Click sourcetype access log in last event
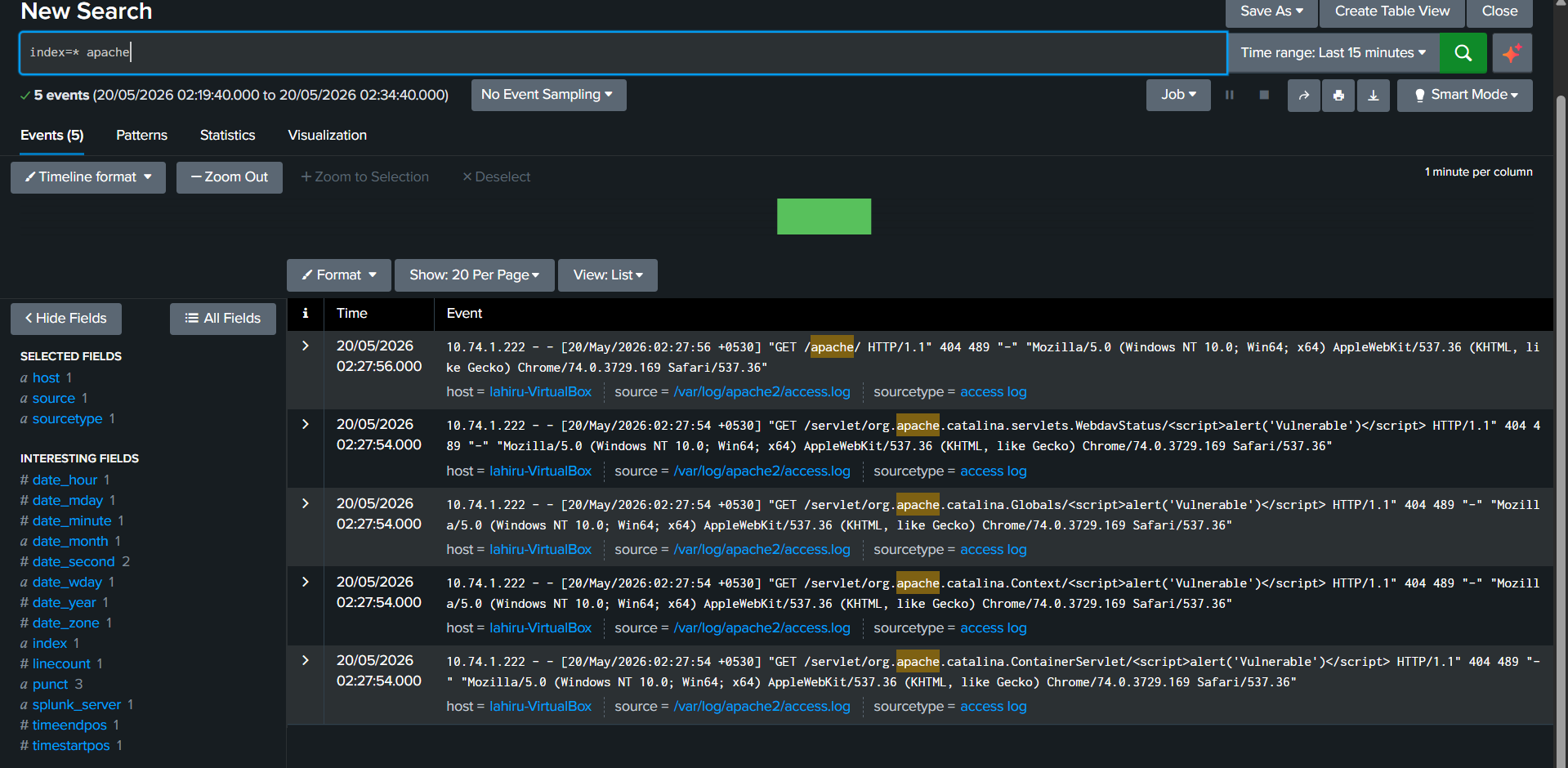The image size is (1568, 768). click(993, 707)
